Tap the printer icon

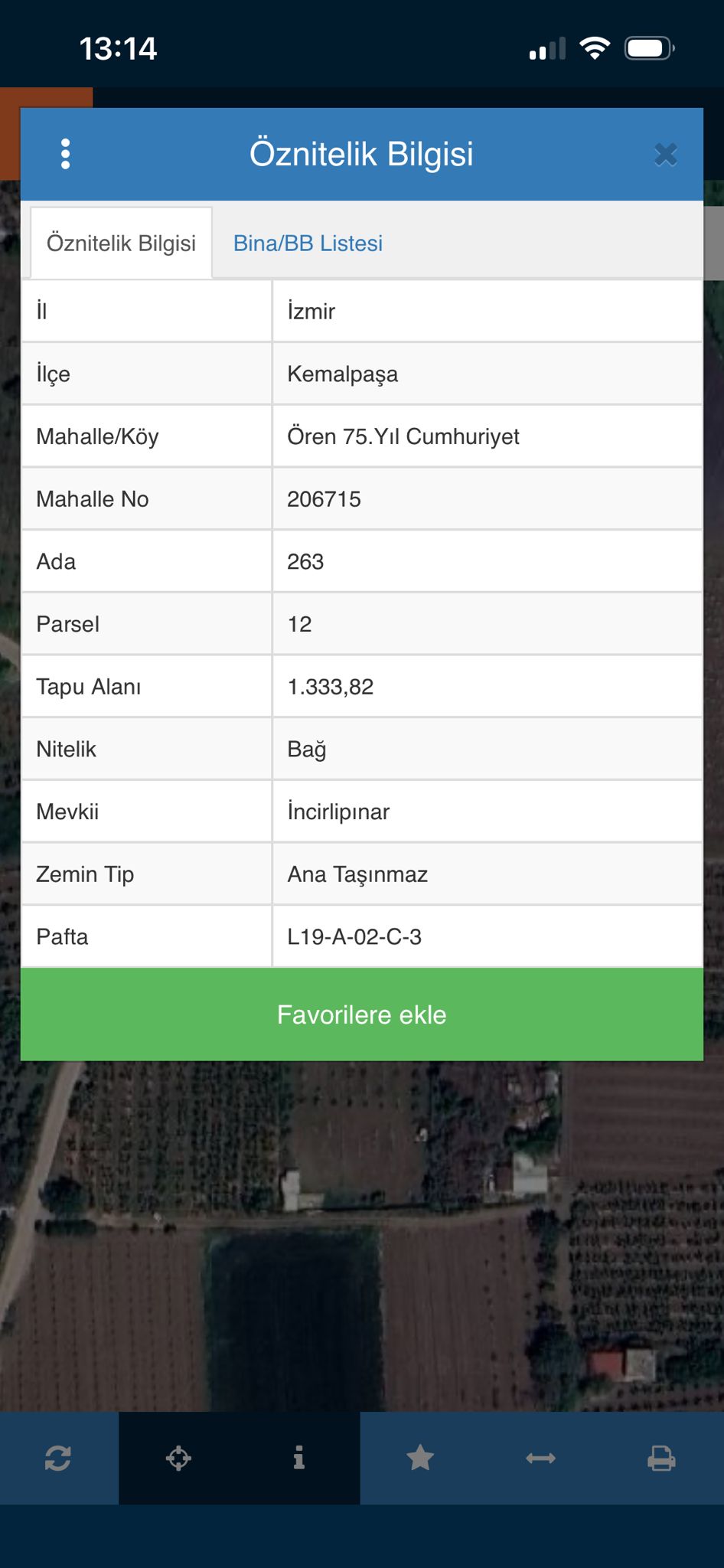[x=661, y=1459]
